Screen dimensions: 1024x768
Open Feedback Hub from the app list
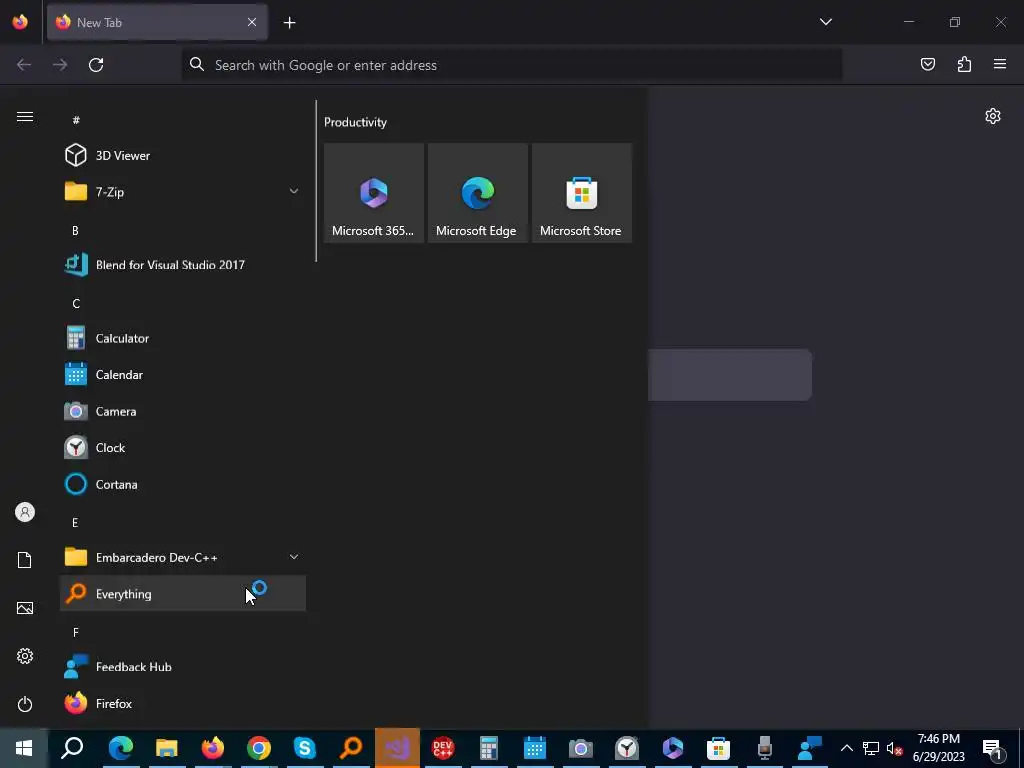(x=182, y=667)
